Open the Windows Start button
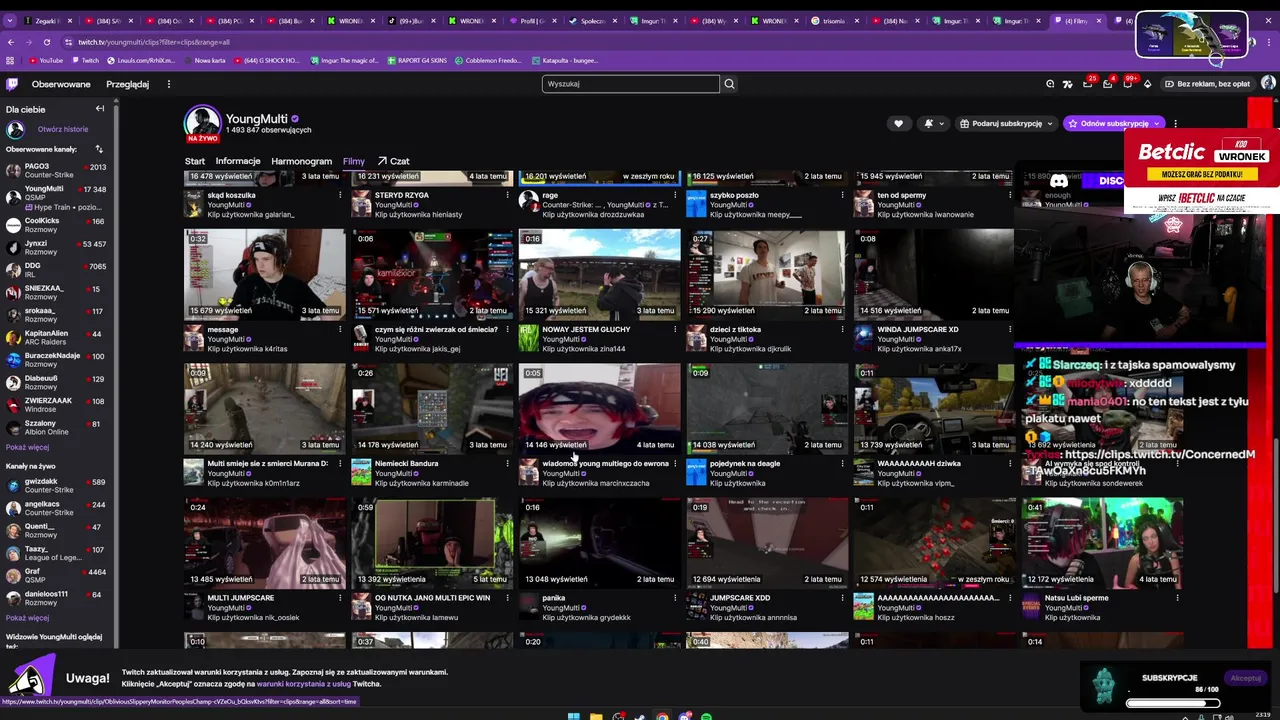 (573, 716)
